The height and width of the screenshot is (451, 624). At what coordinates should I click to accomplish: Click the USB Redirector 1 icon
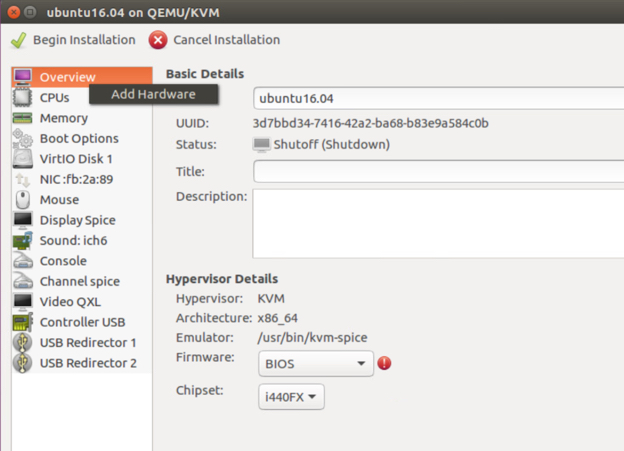(x=23, y=342)
